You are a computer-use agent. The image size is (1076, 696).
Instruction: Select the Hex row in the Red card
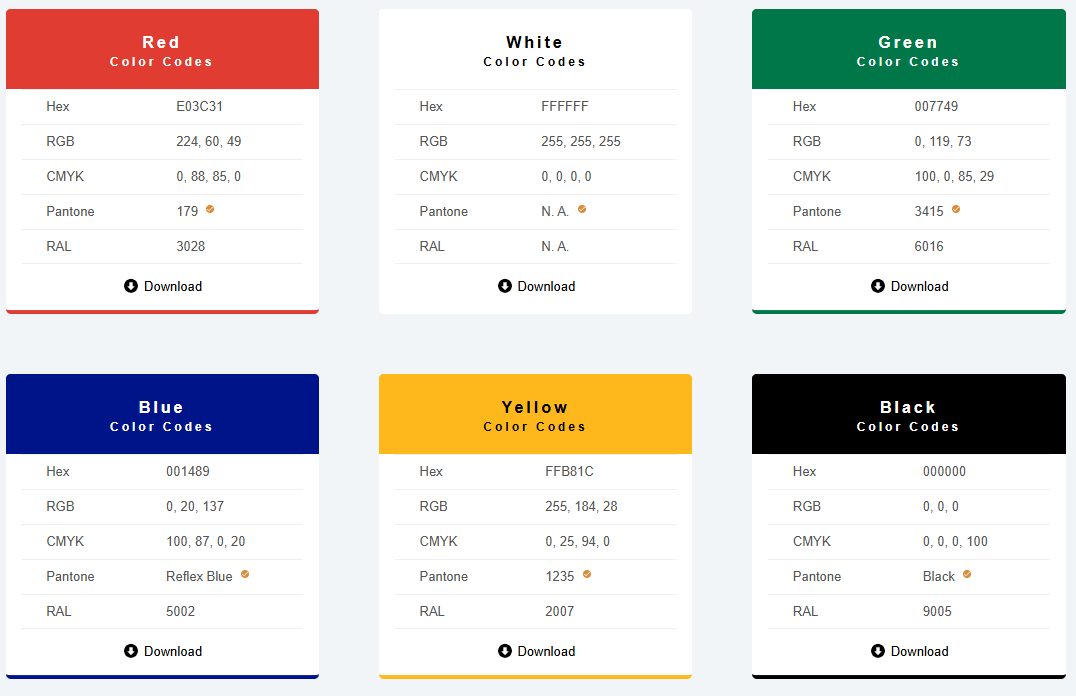click(161, 106)
